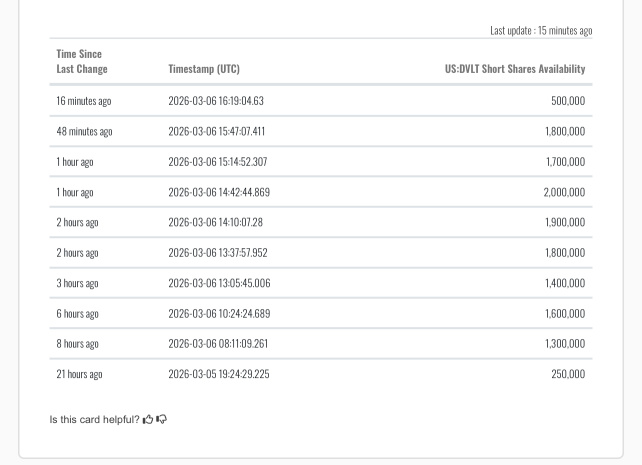Select timestamp 2026-03-06 15:14:52.307
Viewport: 642px width, 465px height.
coord(218,162)
